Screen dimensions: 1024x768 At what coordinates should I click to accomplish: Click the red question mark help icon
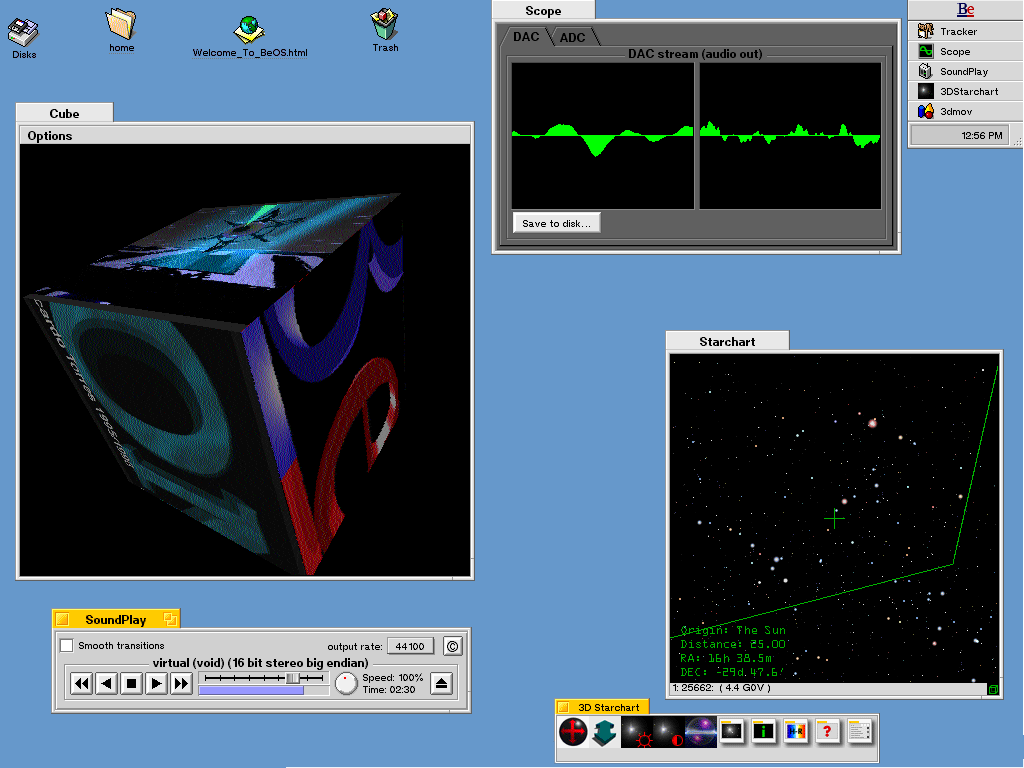[827, 733]
